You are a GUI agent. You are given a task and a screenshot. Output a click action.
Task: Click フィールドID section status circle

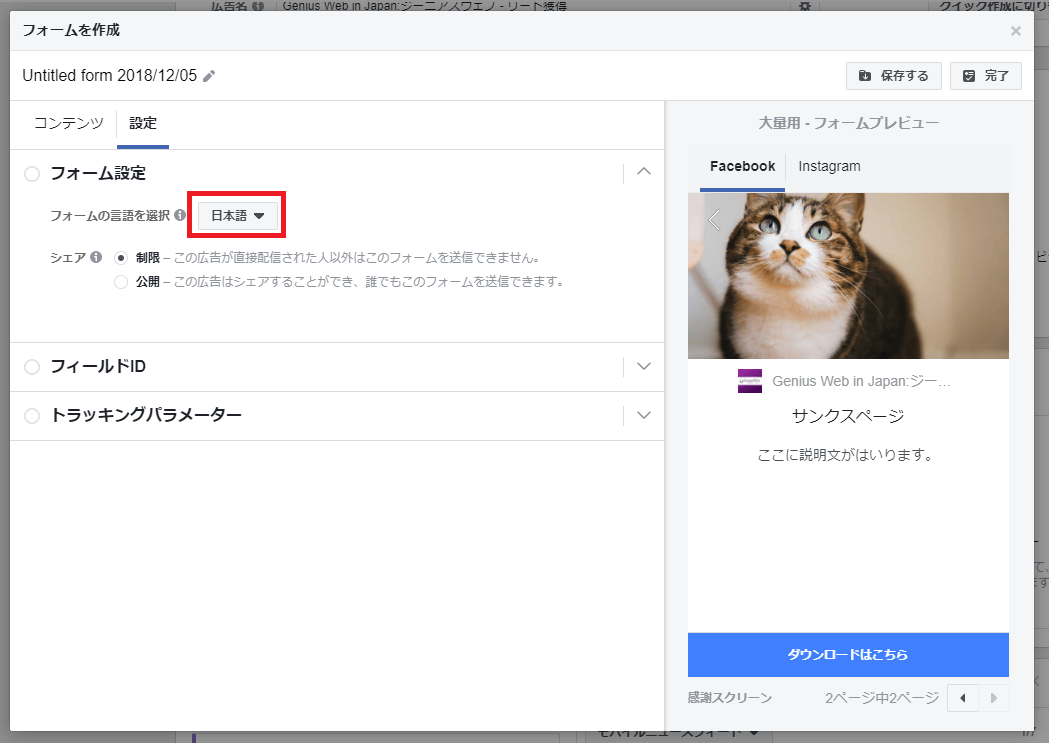coord(32,366)
